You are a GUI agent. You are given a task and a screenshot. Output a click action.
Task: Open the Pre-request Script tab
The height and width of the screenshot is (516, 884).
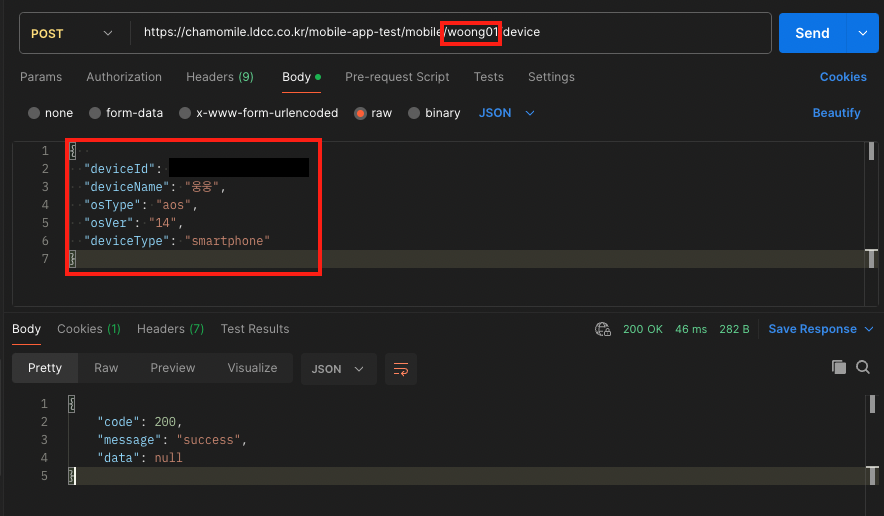coord(397,77)
